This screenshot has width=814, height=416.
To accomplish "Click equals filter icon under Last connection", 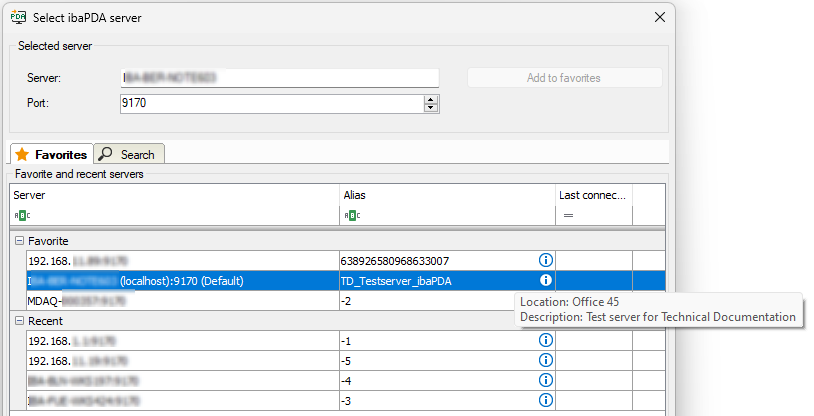I will click(x=567, y=215).
